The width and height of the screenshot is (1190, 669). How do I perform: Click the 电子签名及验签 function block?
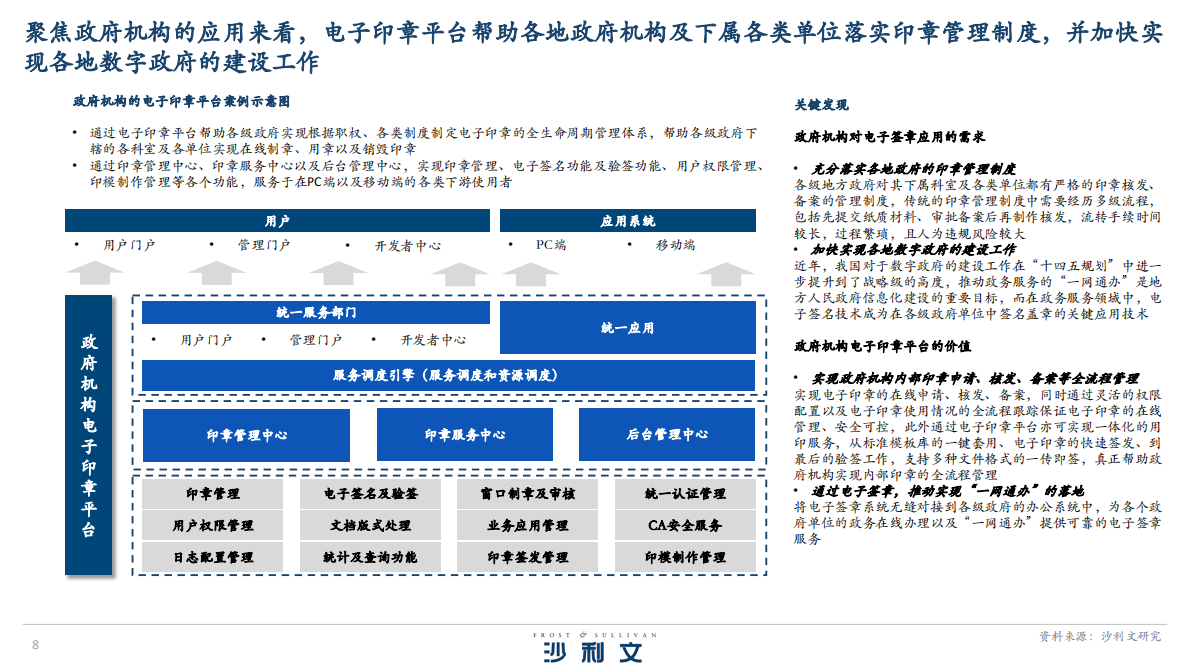tap(370, 493)
